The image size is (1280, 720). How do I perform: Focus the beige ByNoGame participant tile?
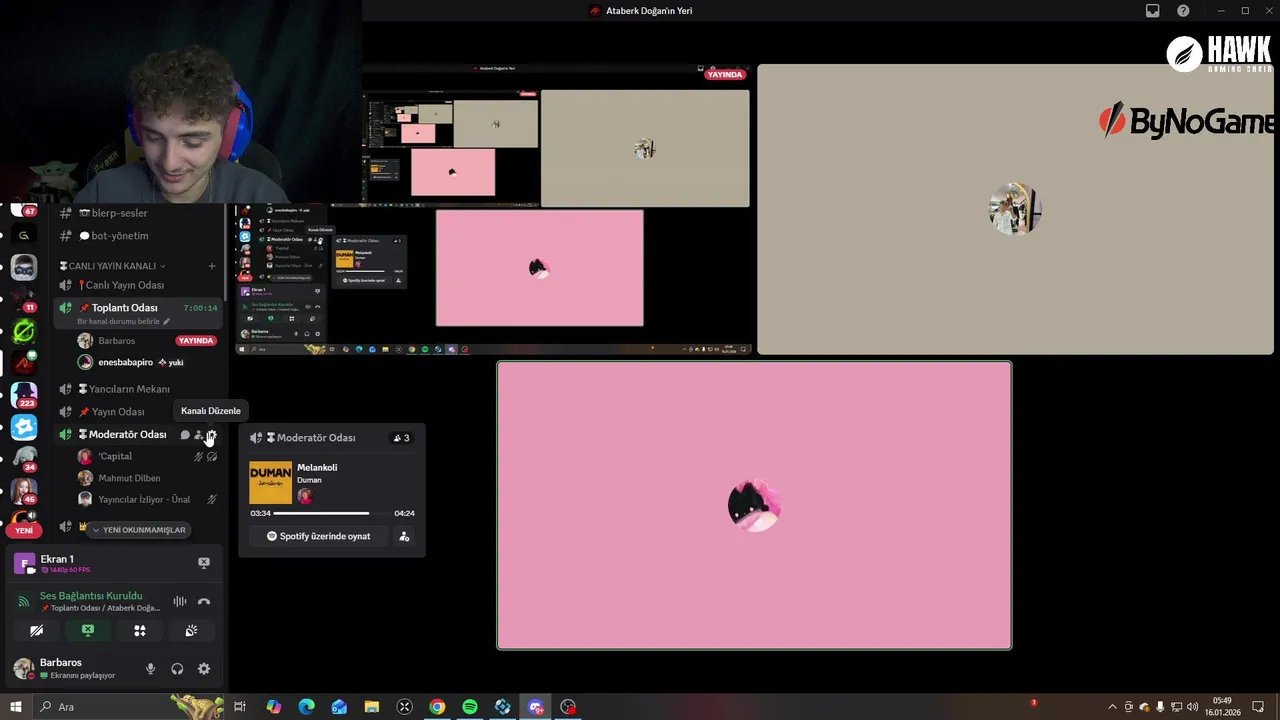1015,209
